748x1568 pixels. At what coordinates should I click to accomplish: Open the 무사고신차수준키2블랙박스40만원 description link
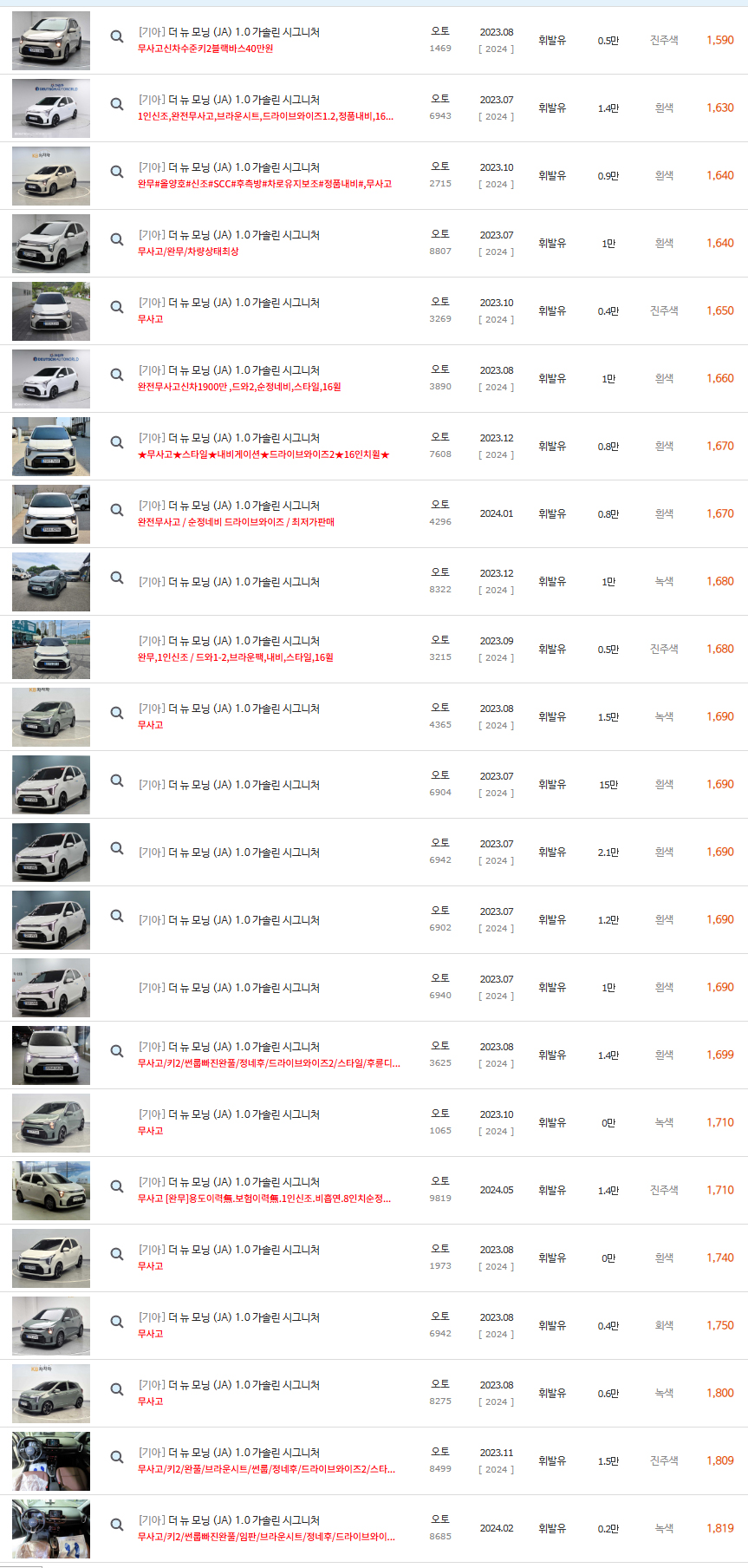(205, 49)
